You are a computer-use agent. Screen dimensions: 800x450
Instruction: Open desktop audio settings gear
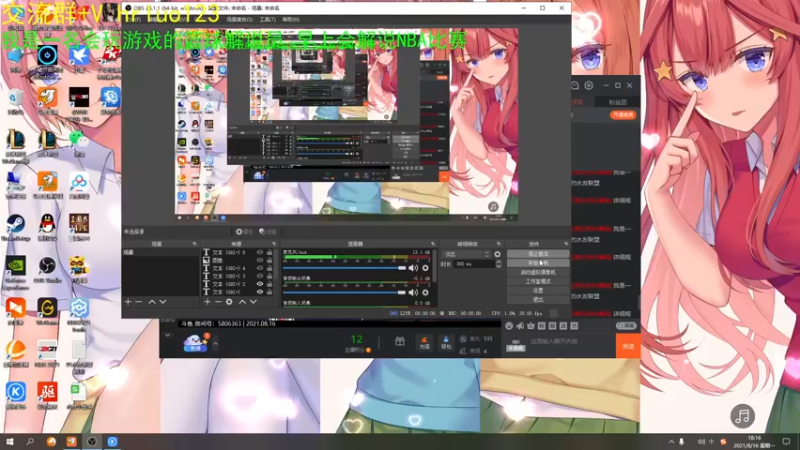[x=425, y=292]
